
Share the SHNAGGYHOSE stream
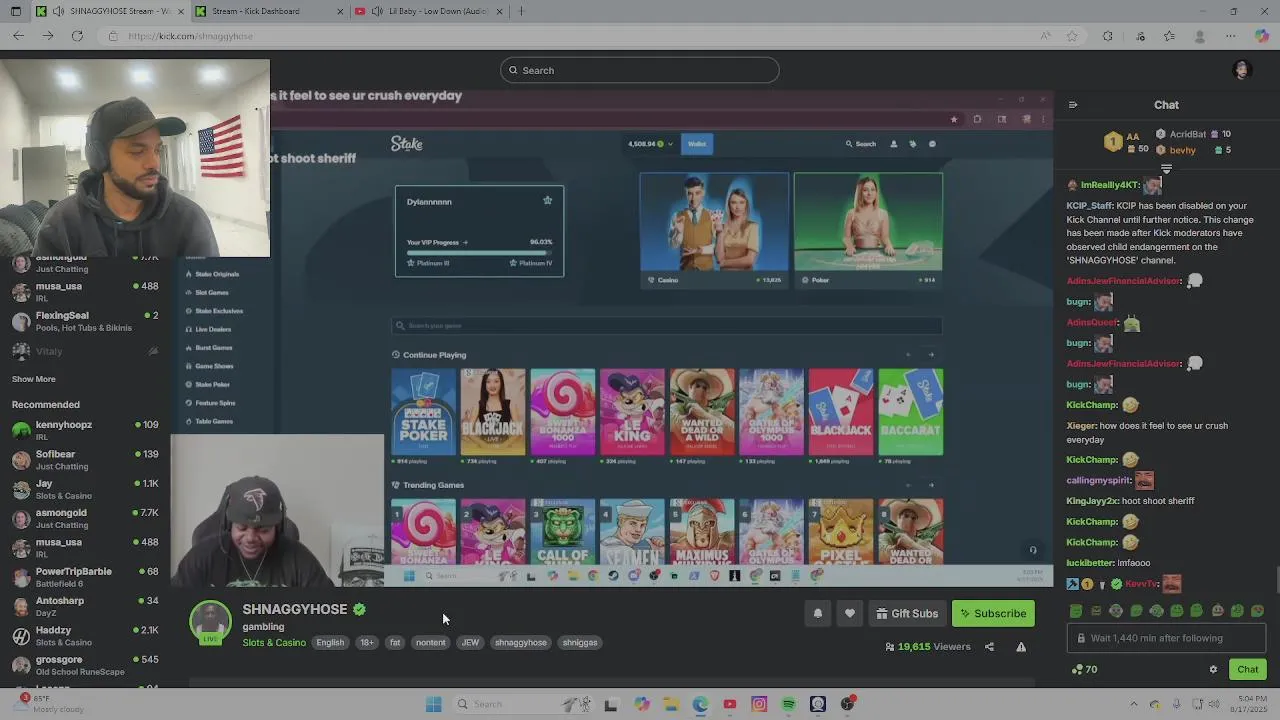(x=989, y=647)
